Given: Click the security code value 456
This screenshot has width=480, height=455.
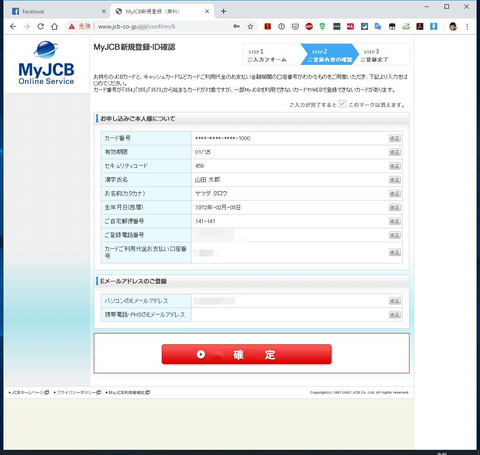Looking at the screenshot, I should 199,166.
